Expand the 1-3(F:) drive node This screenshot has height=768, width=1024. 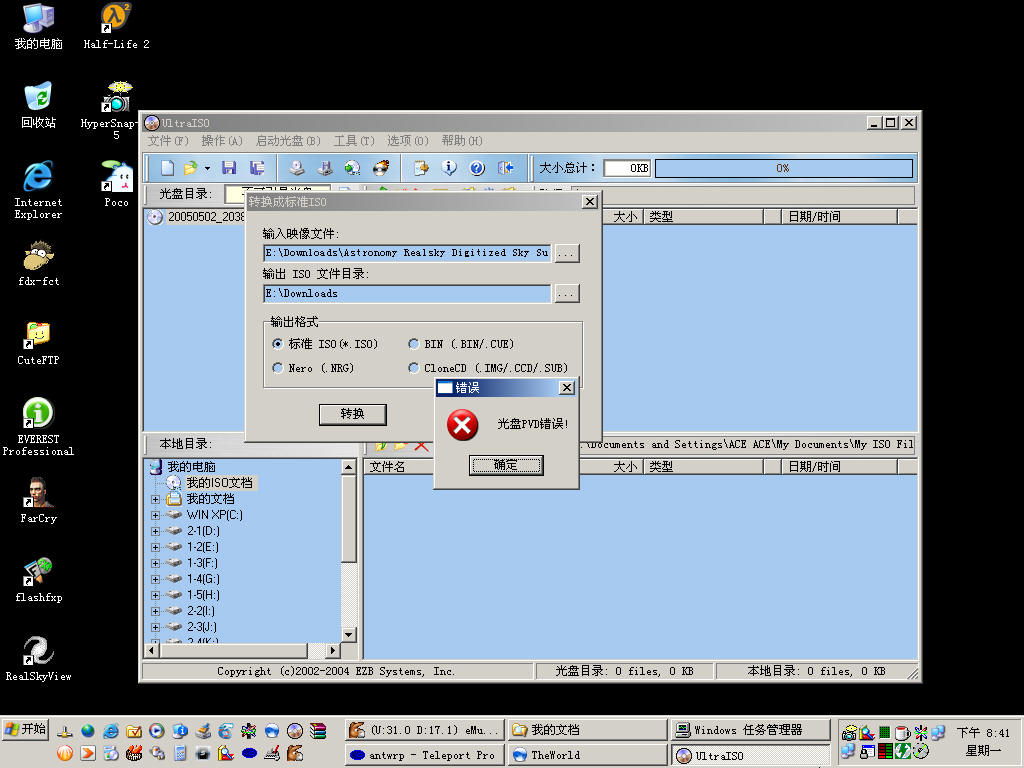155,563
